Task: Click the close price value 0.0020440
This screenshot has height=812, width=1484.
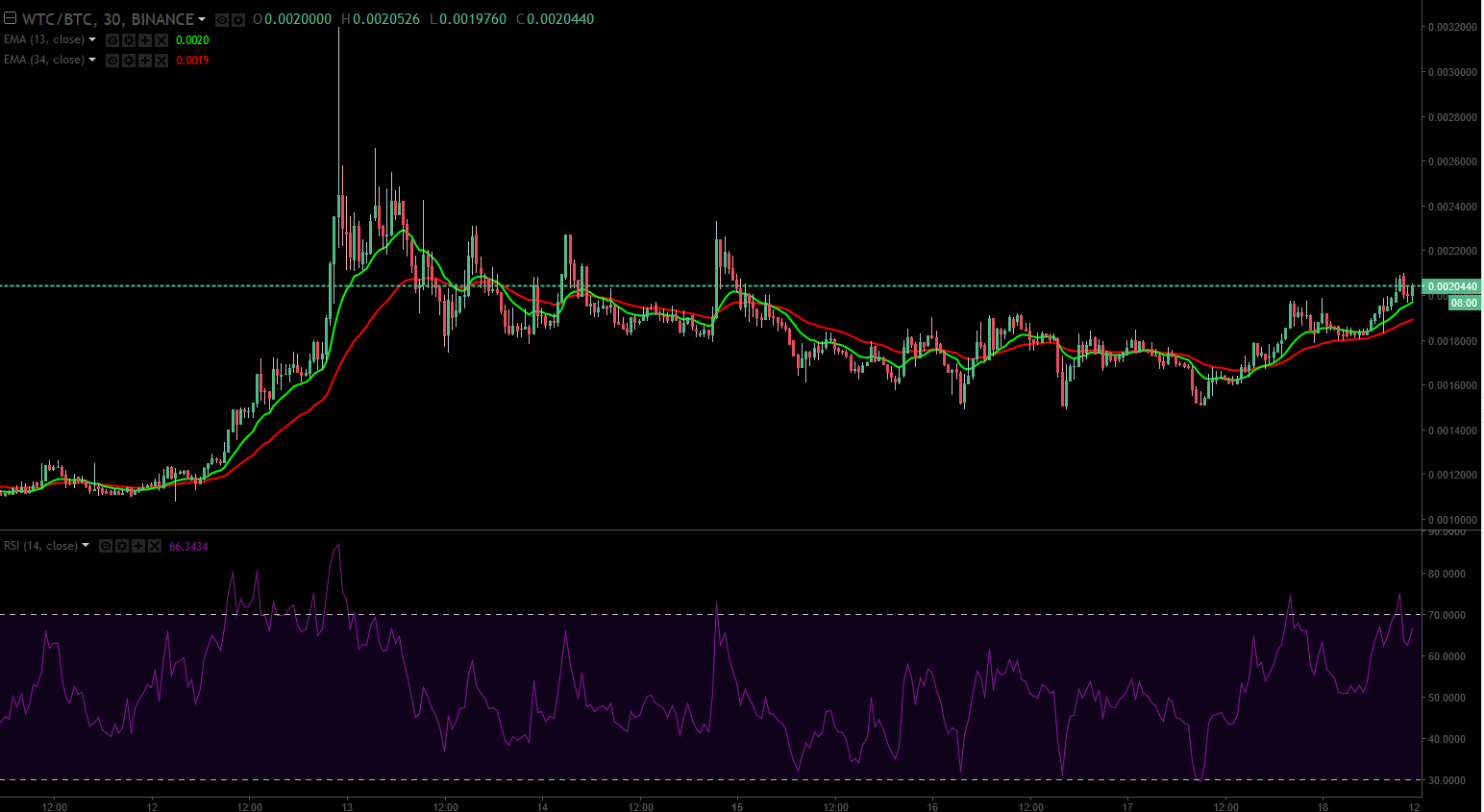Action: pyautogui.click(x=560, y=19)
